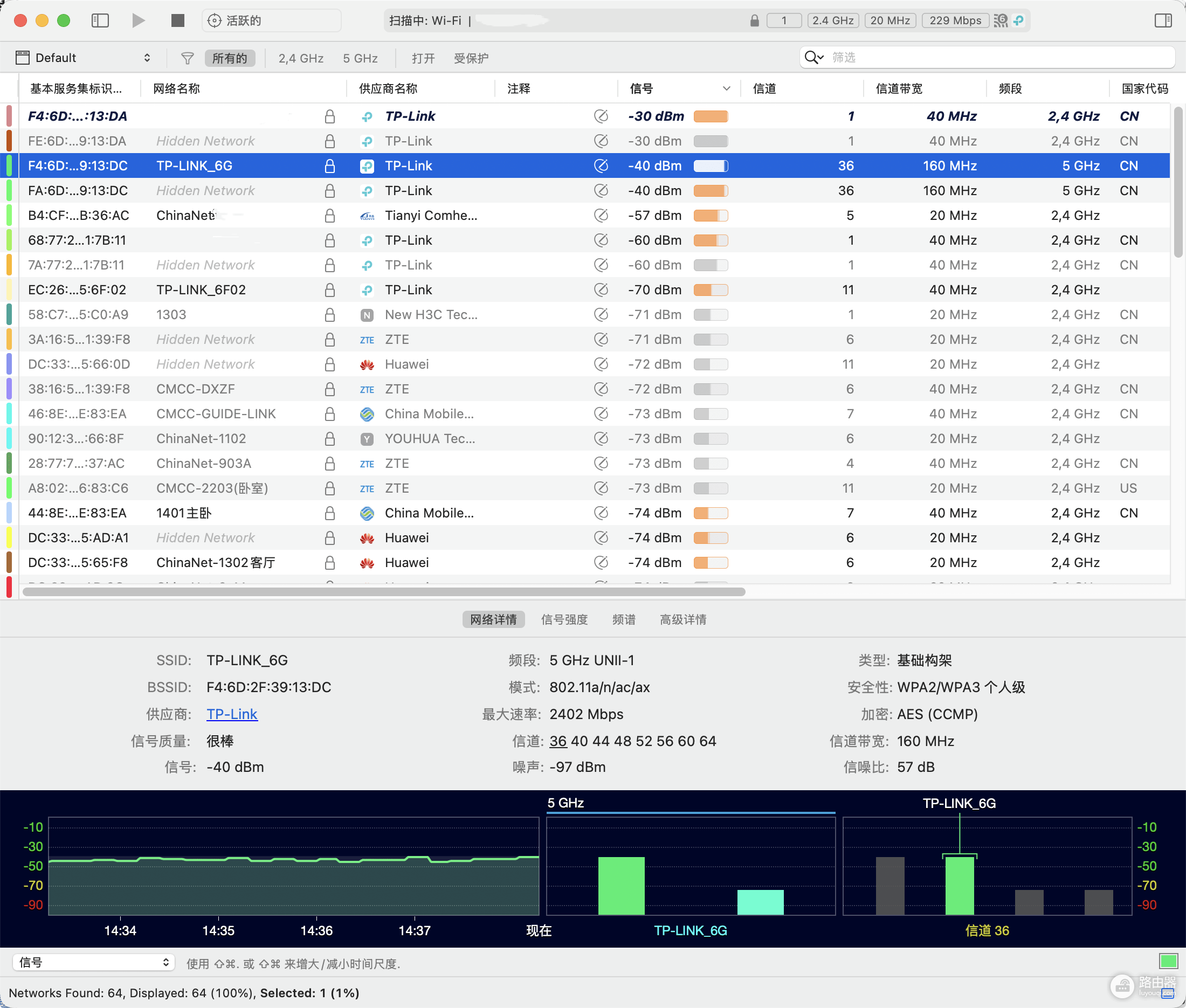Screen dimensions: 1186x1008
Task: Toggle the right inspector panel icon
Action: [x=1163, y=20]
